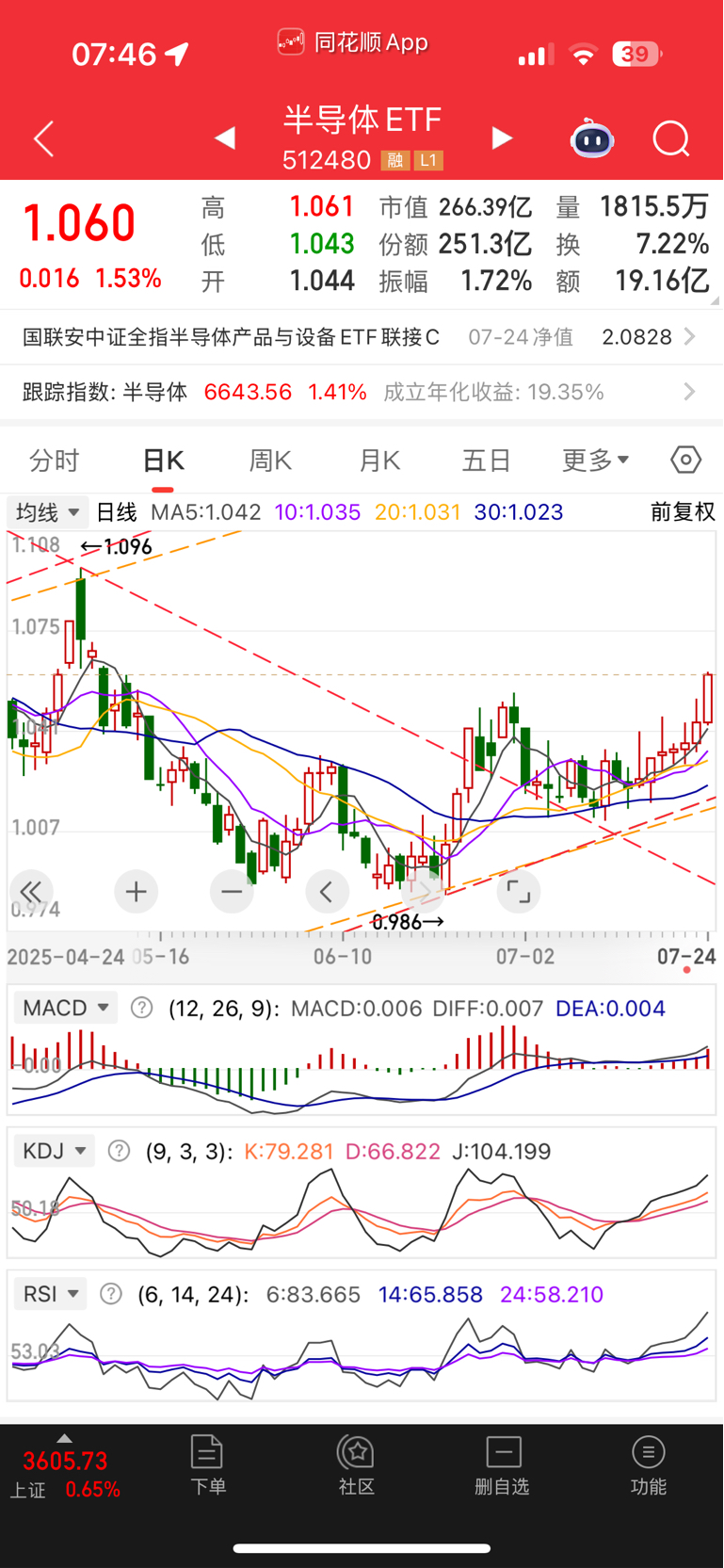Tap the MA5:1.042 value

pyautogui.click(x=206, y=512)
